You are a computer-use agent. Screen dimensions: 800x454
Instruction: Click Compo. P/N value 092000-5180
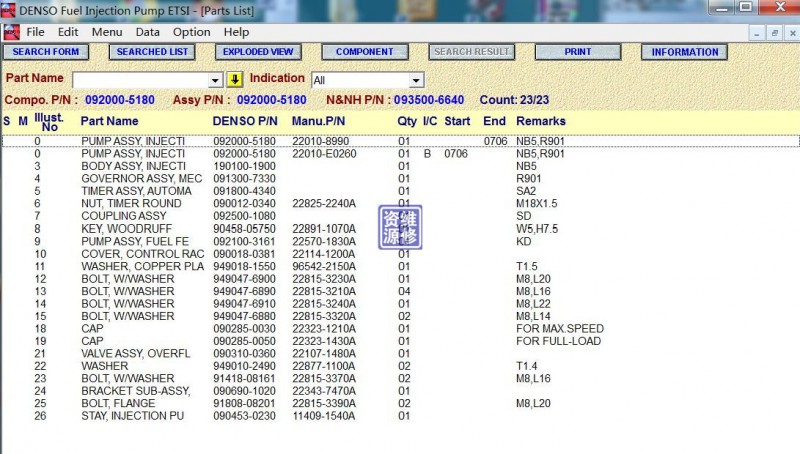point(120,100)
